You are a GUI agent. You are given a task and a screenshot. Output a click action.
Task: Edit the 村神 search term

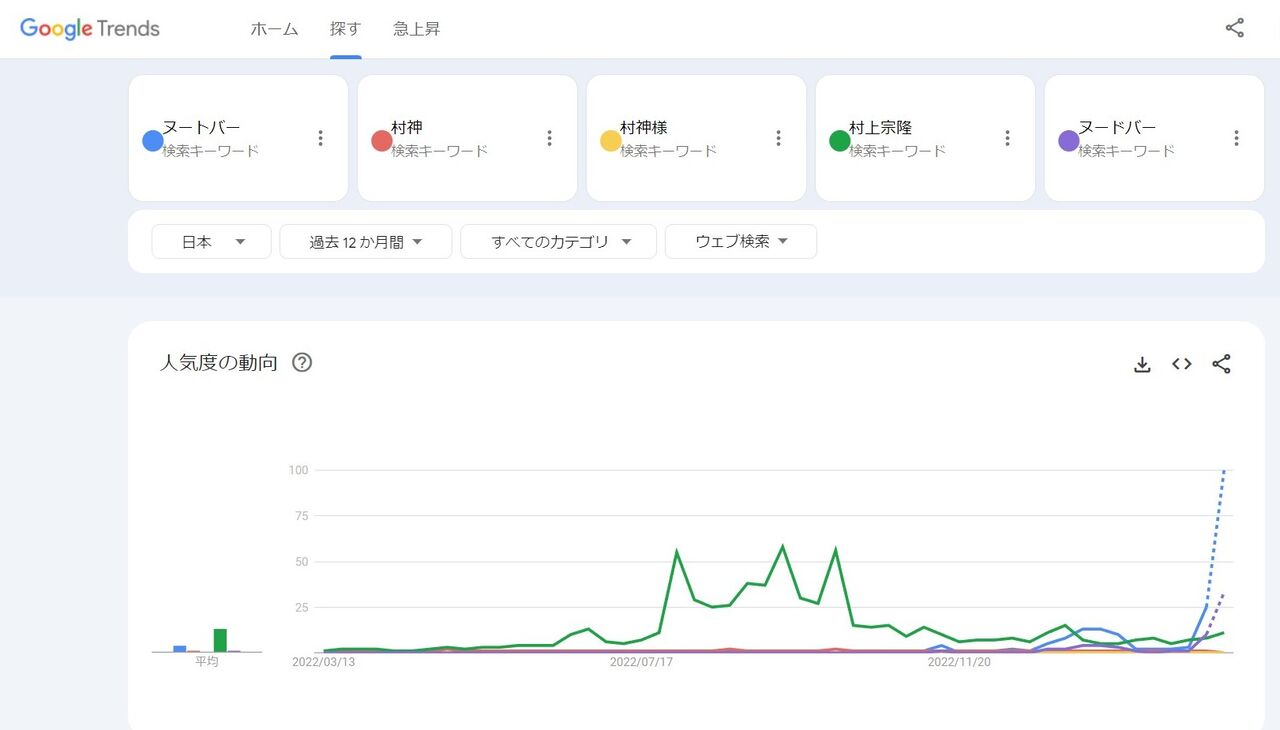pyautogui.click(x=407, y=128)
